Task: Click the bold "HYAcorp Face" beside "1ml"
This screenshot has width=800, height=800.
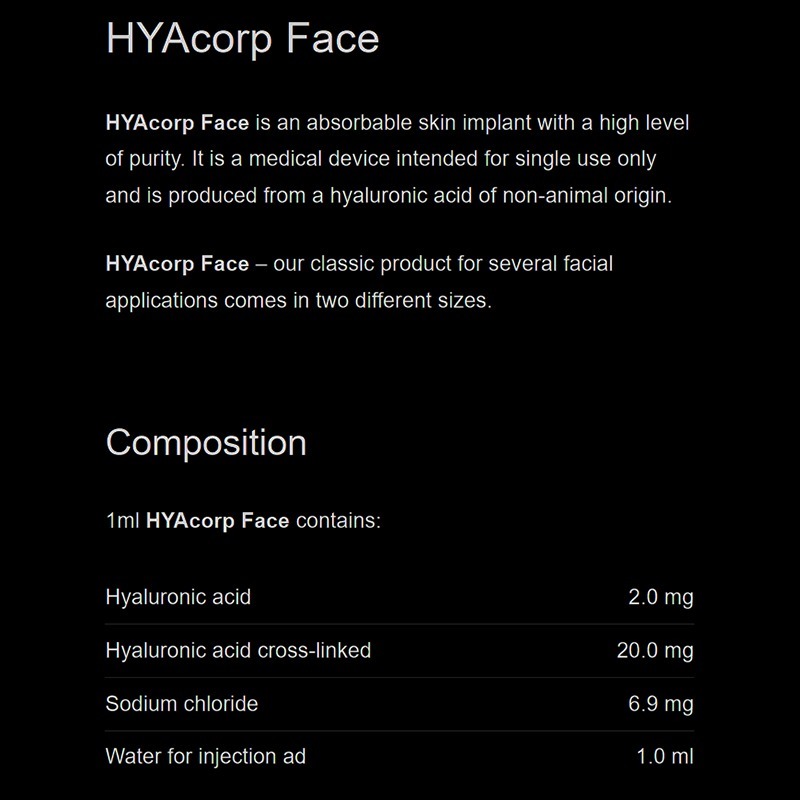Action: (217, 520)
